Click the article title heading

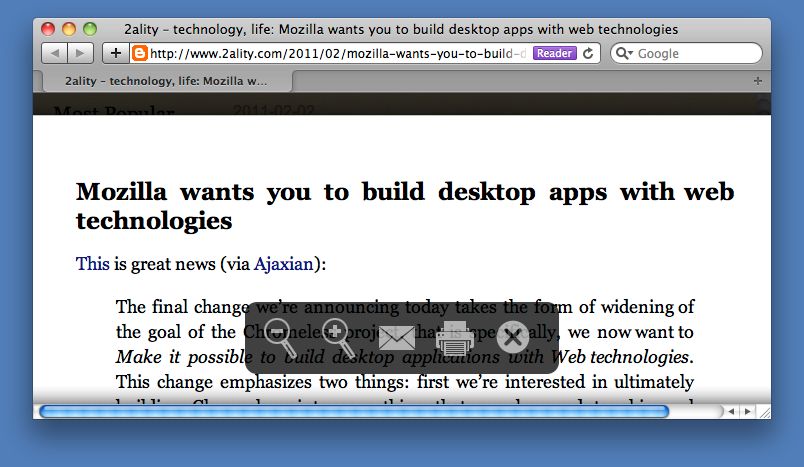click(x=405, y=206)
